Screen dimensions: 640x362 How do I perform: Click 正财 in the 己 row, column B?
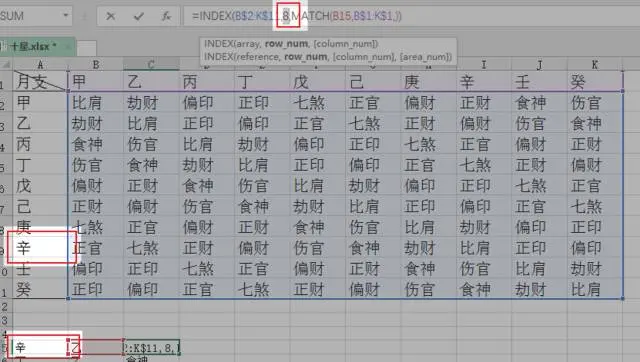click(x=96, y=207)
